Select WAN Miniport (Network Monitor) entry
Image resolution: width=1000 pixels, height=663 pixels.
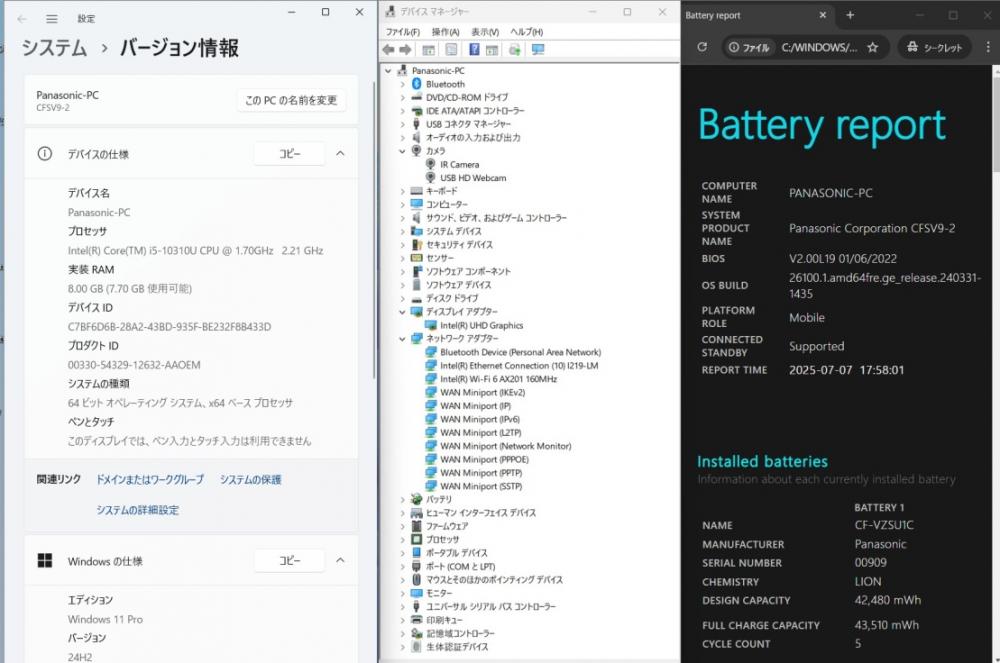(x=505, y=446)
